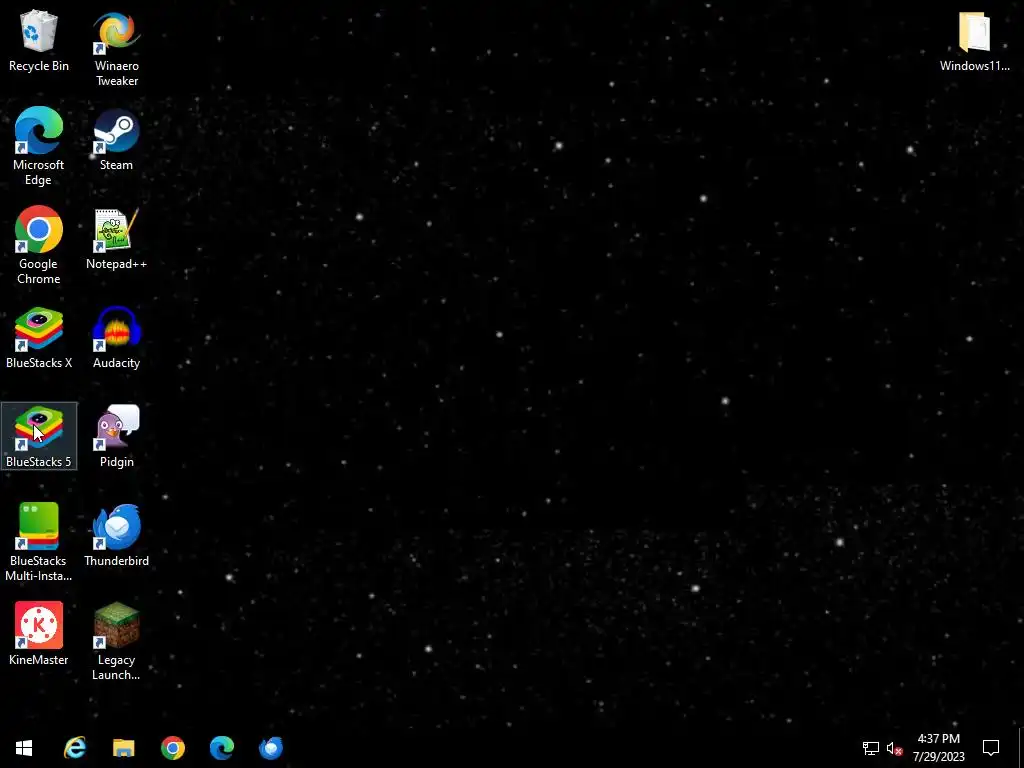
Task: Click the muted volume tray icon
Action: click(894, 748)
